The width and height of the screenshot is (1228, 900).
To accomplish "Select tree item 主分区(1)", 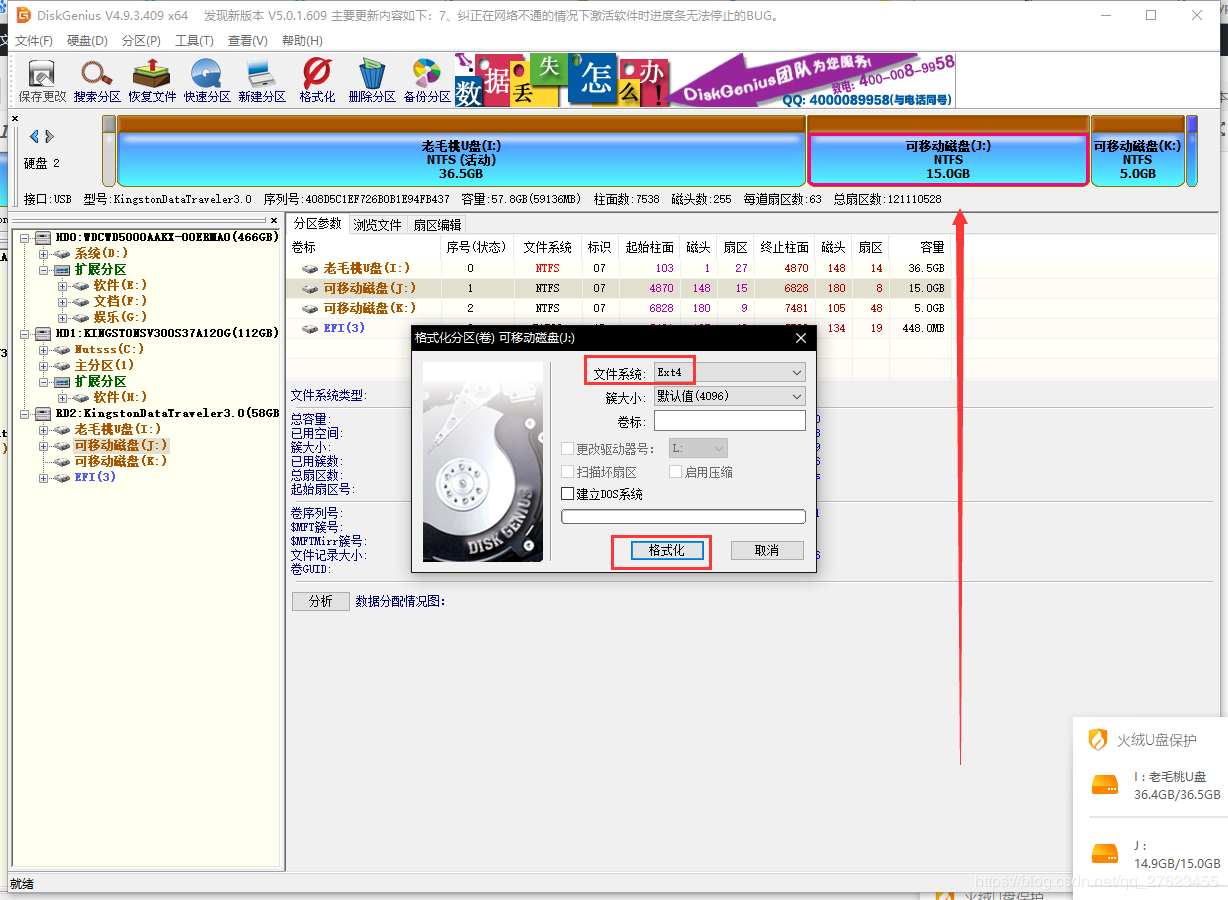I will [104, 365].
